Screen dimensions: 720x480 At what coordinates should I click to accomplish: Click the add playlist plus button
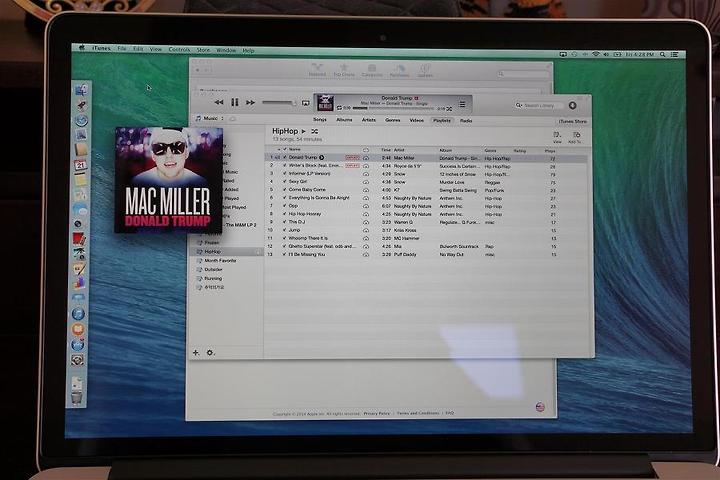coord(196,352)
